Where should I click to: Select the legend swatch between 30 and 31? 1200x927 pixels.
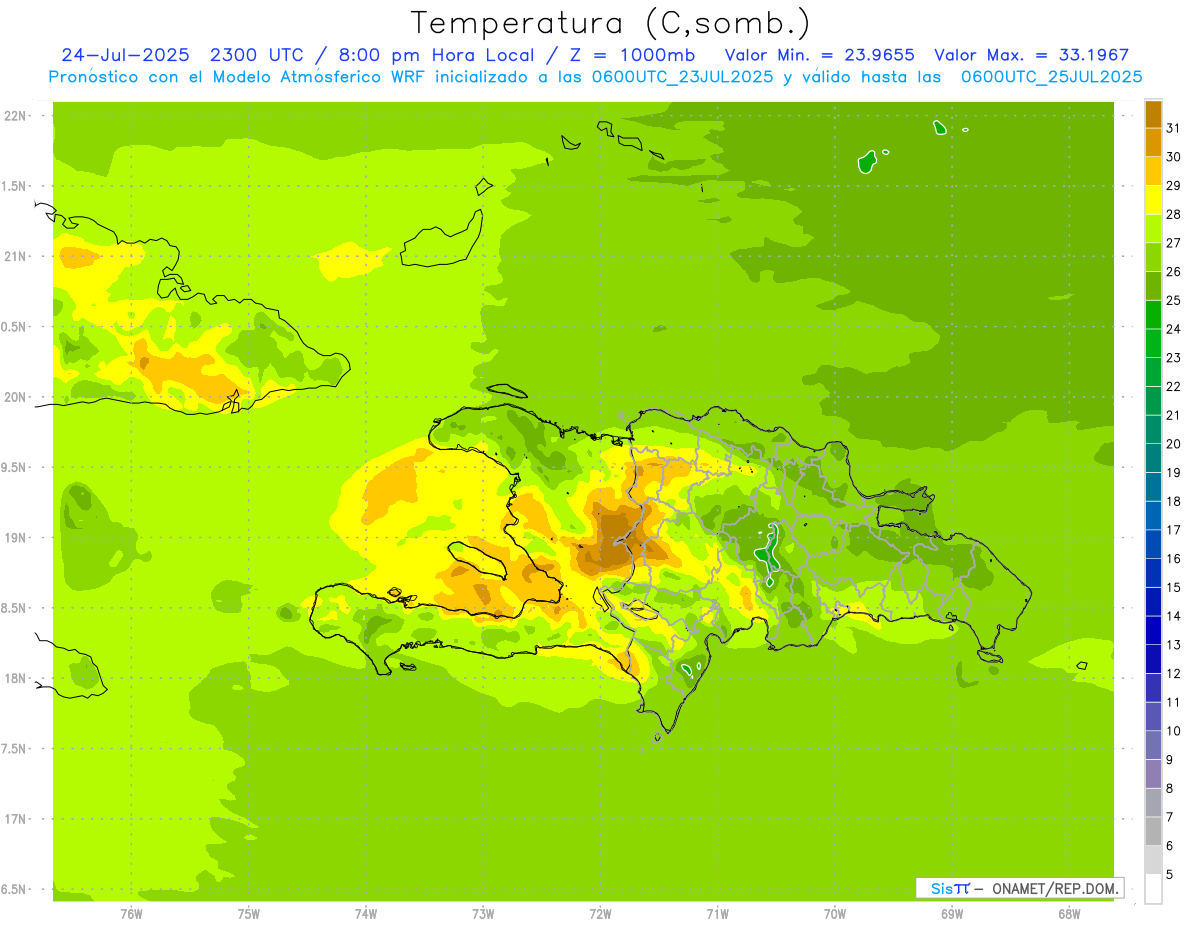1153,142
